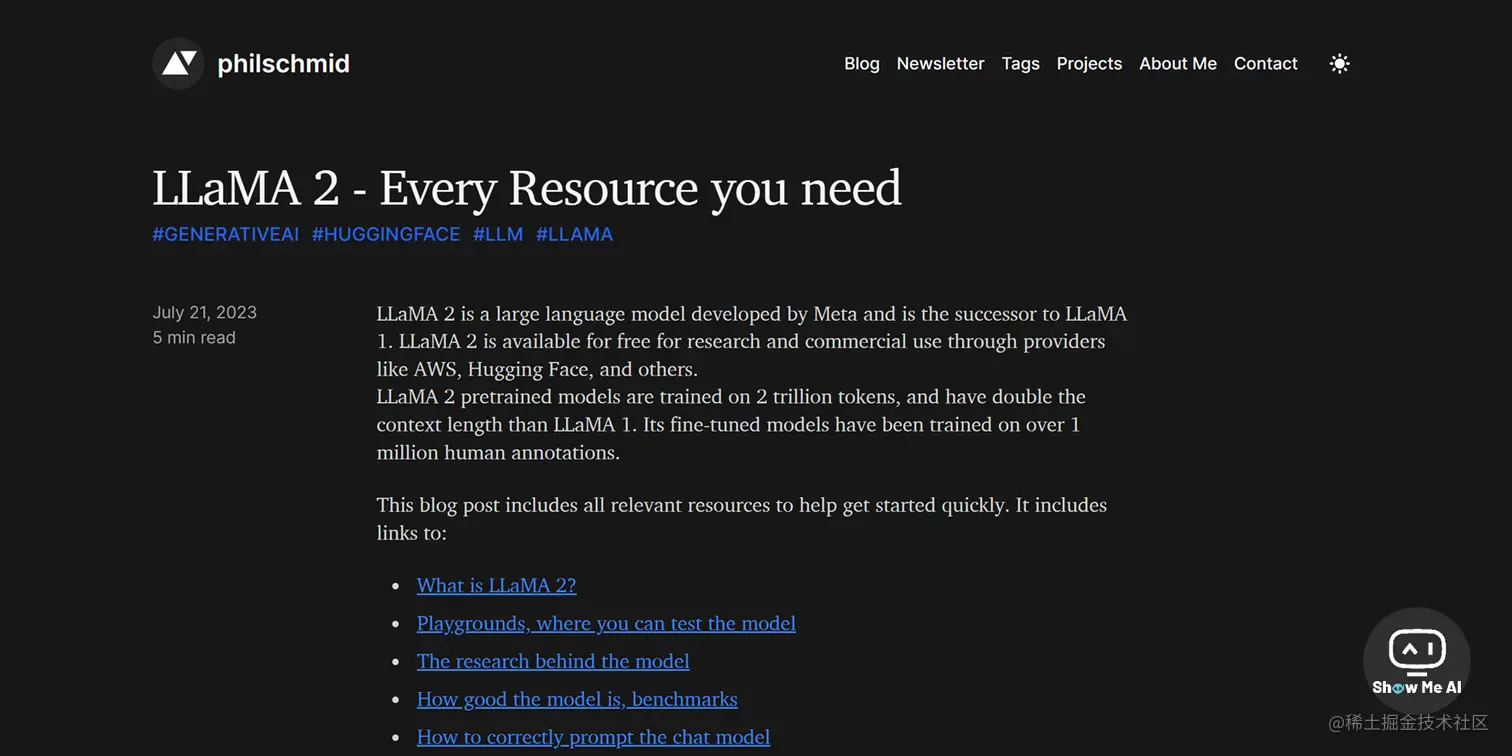Open the Tags nav item
This screenshot has height=756, width=1512.
1021,64
